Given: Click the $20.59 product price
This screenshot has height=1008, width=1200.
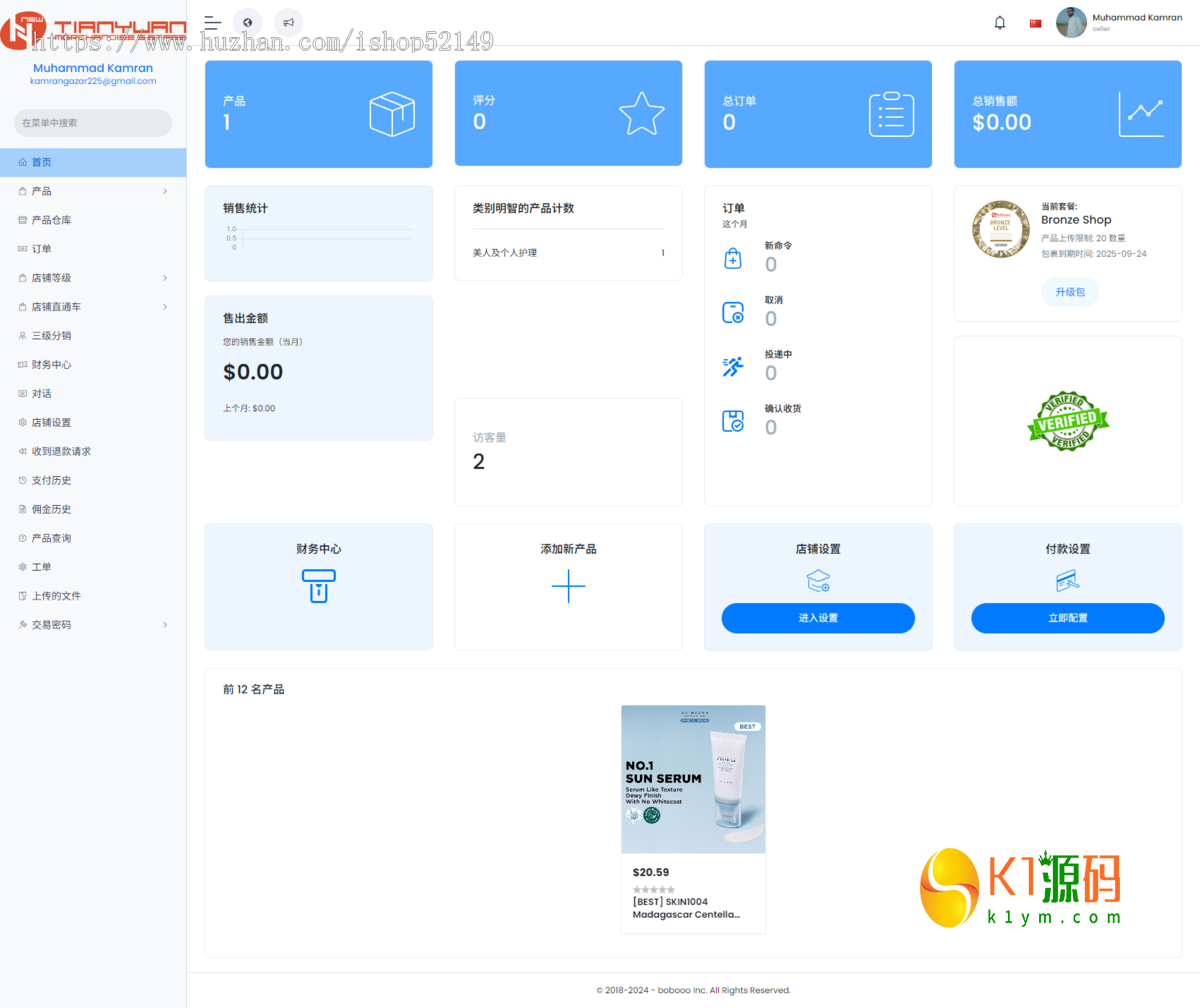Looking at the screenshot, I should [651, 872].
